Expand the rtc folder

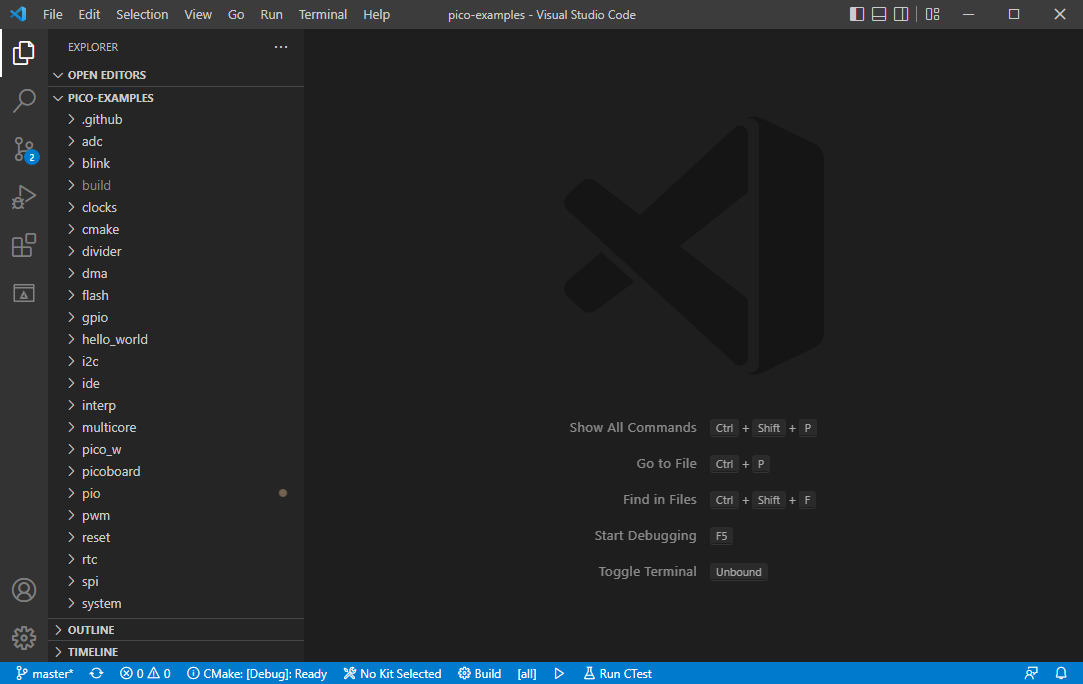176,560
